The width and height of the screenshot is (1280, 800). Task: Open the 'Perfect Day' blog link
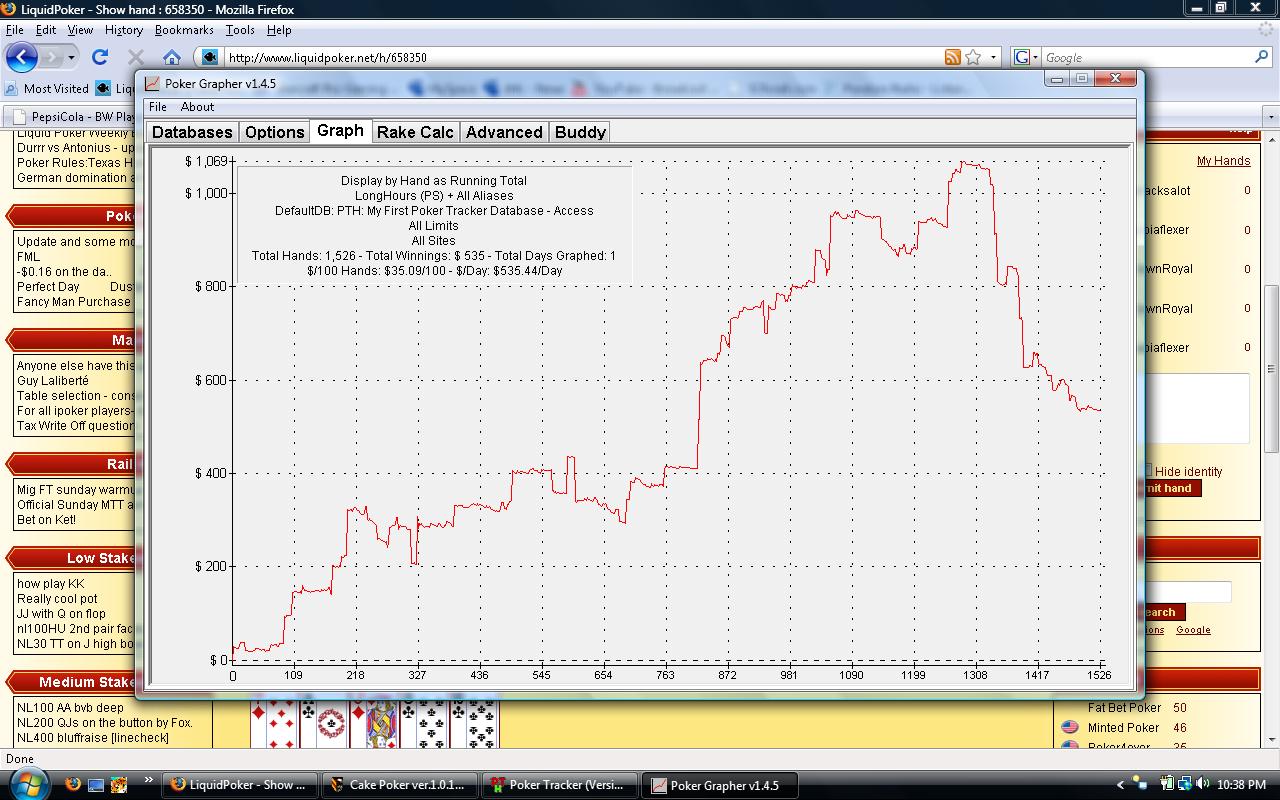48,287
